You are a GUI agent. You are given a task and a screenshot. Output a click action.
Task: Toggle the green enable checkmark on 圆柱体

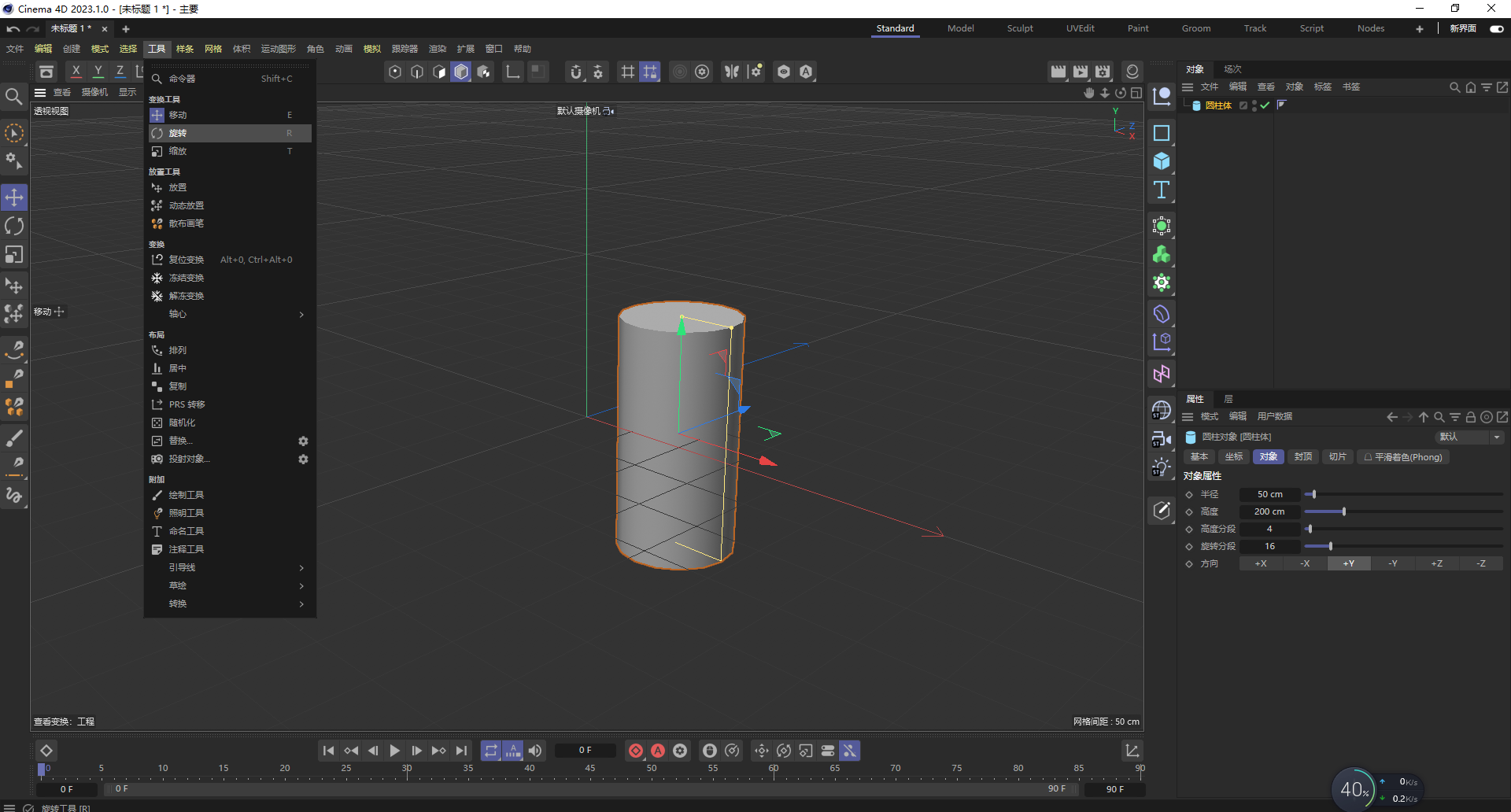tap(1265, 105)
